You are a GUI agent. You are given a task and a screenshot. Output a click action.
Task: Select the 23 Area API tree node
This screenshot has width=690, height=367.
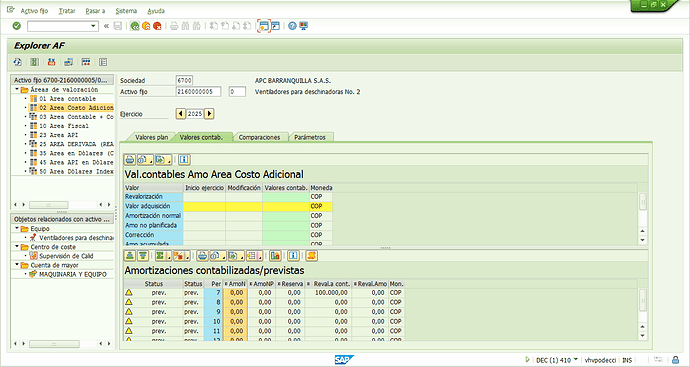59,135
